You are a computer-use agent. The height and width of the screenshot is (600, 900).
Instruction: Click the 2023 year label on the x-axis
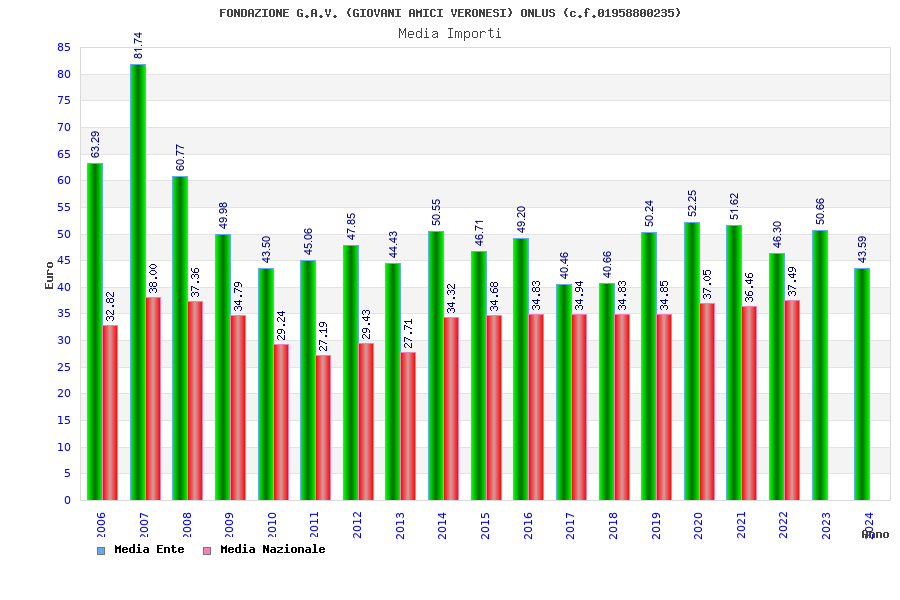point(826,525)
